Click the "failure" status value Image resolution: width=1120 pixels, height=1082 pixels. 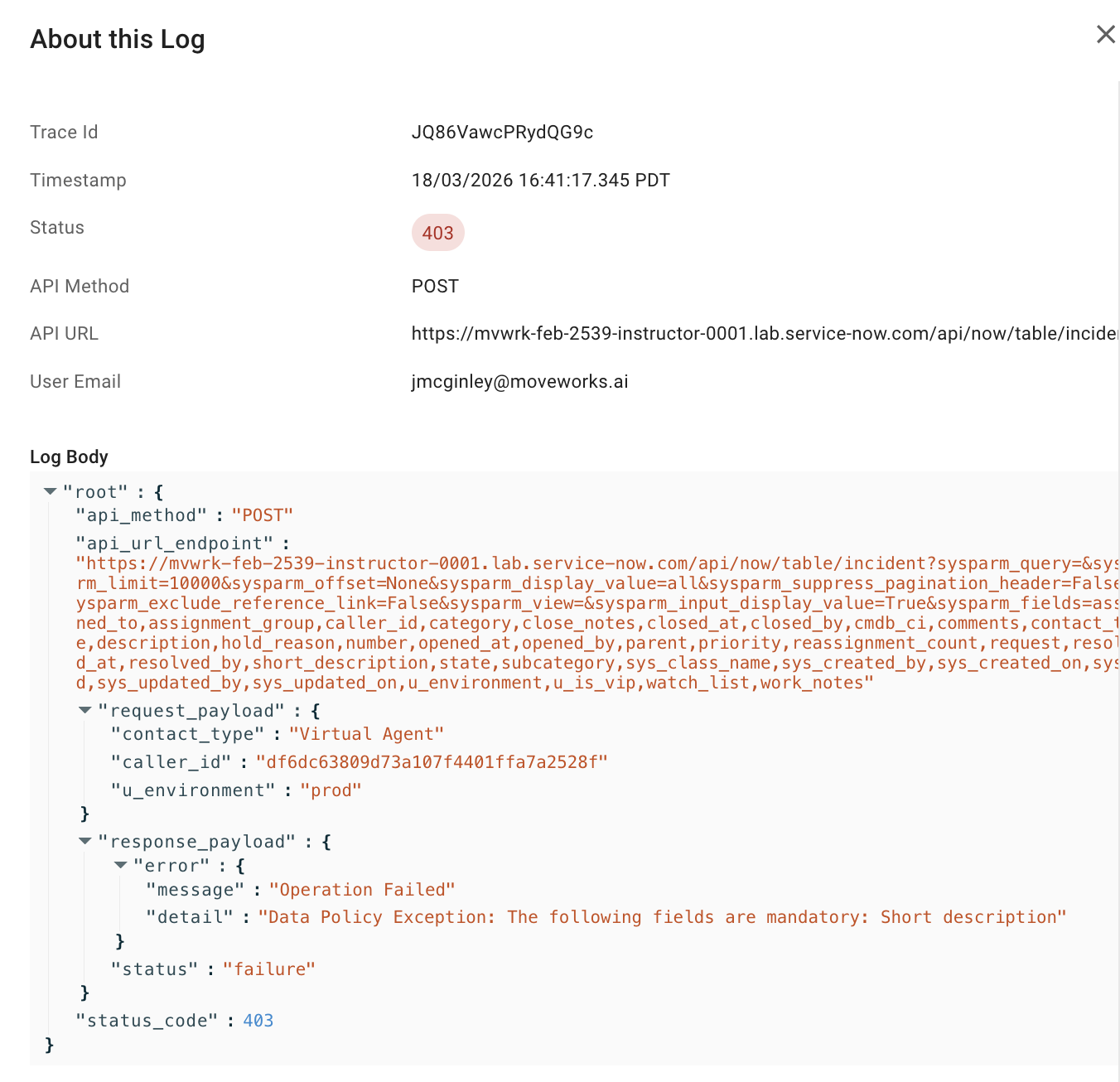click(x=269, y=969)
